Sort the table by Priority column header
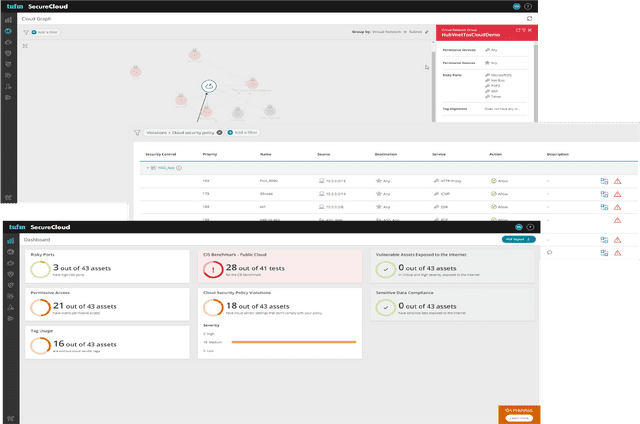This screenshot has width=640, height=424. click(x=210, y=154)
